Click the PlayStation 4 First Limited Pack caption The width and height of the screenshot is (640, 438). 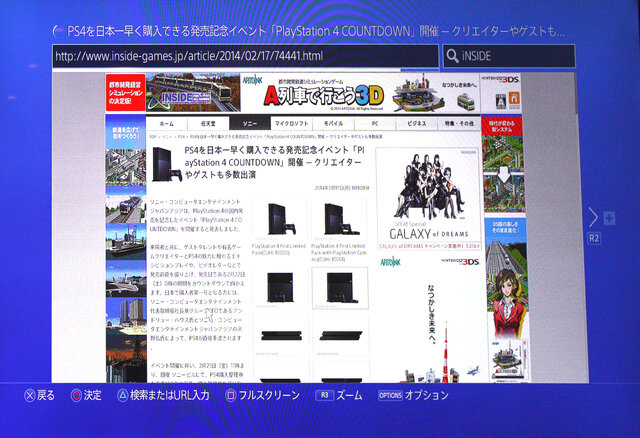[279, 249]
